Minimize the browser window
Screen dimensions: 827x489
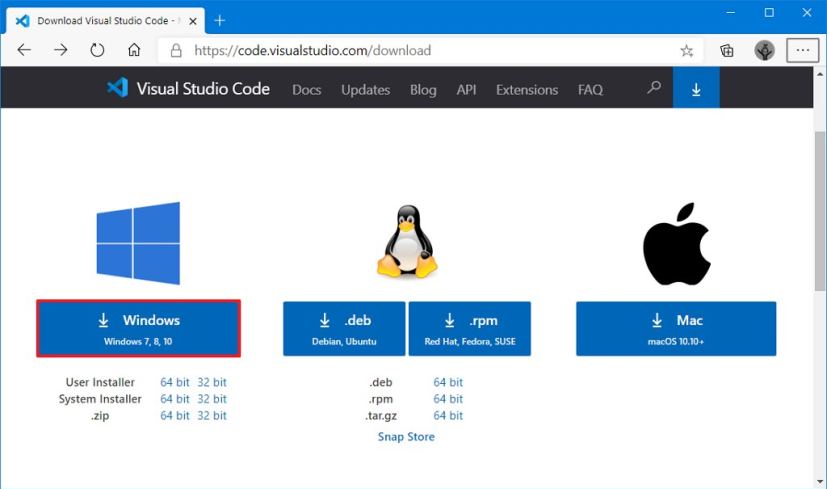(730, 12)
